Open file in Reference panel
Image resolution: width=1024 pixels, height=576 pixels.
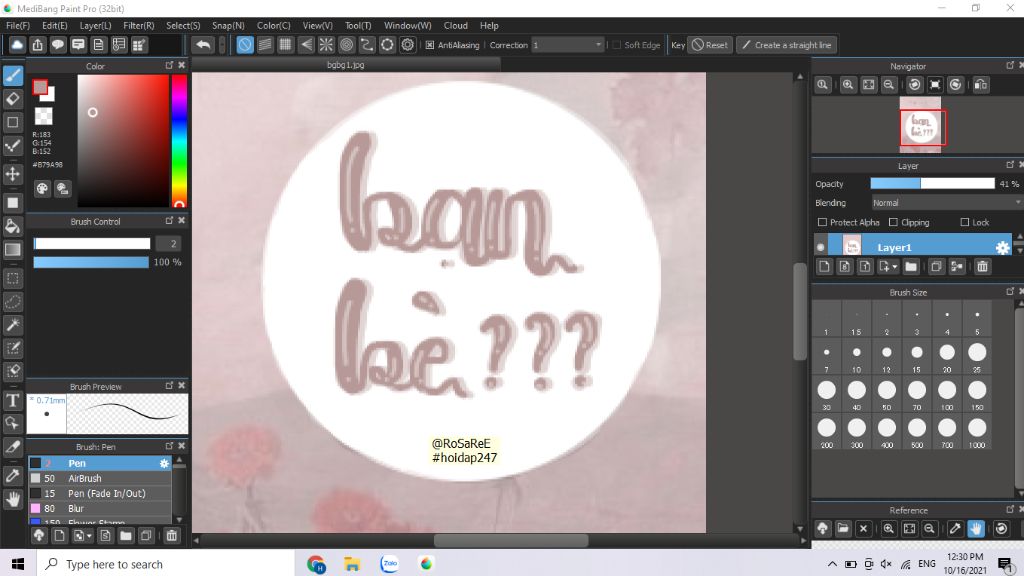[x=842, y=528]
